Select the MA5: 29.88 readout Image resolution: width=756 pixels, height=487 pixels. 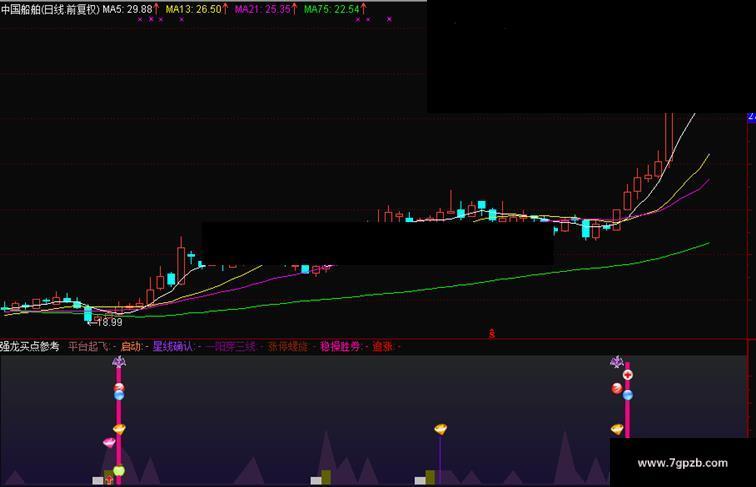click(127, 9)
